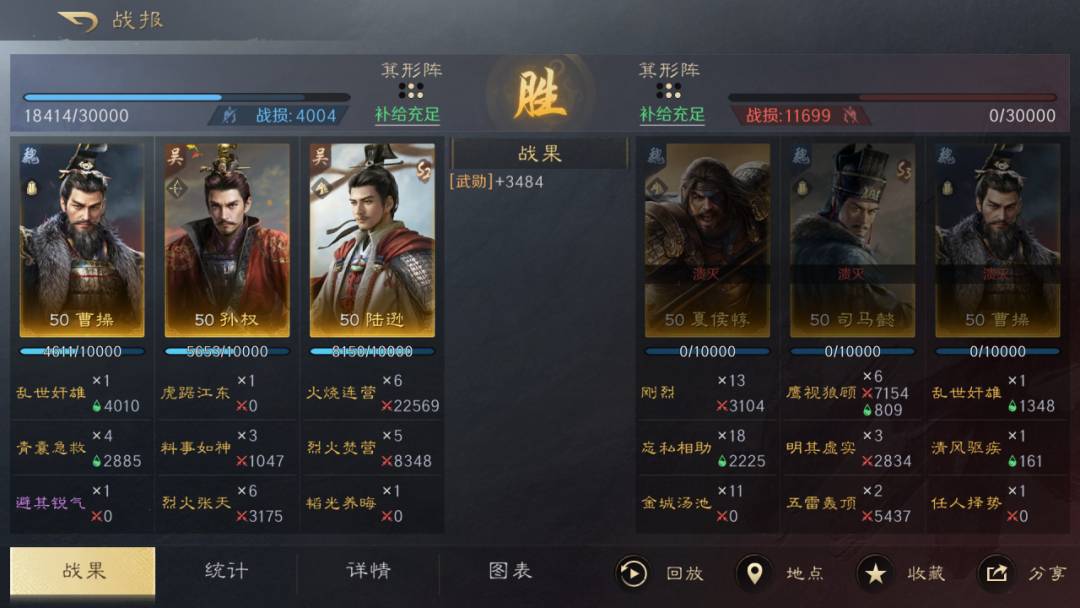This screenshot has height=608, width=1080.
Task: Click the 分享 share icon
Action: (996, 573)
